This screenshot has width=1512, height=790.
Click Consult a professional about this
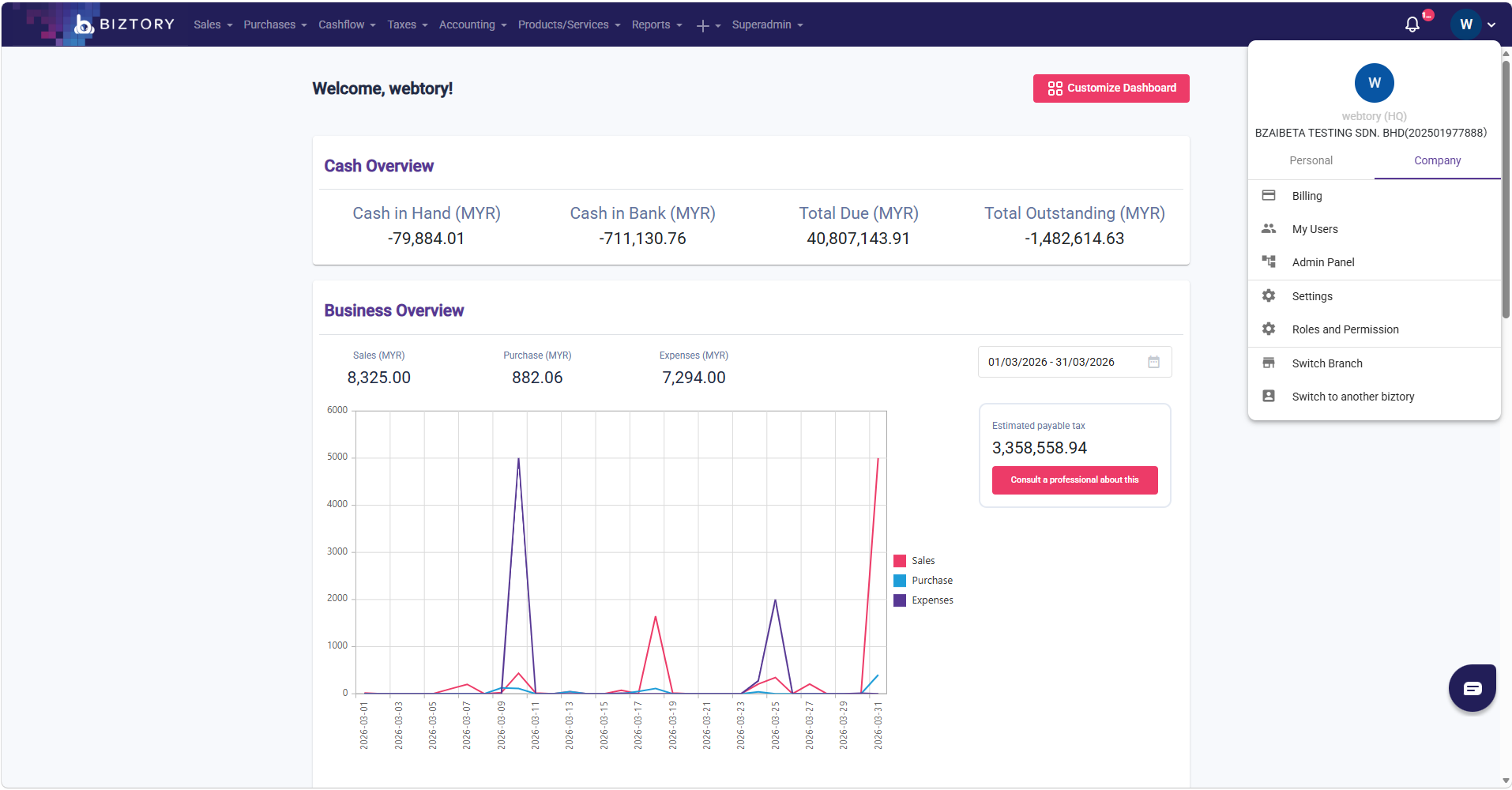1075,480
